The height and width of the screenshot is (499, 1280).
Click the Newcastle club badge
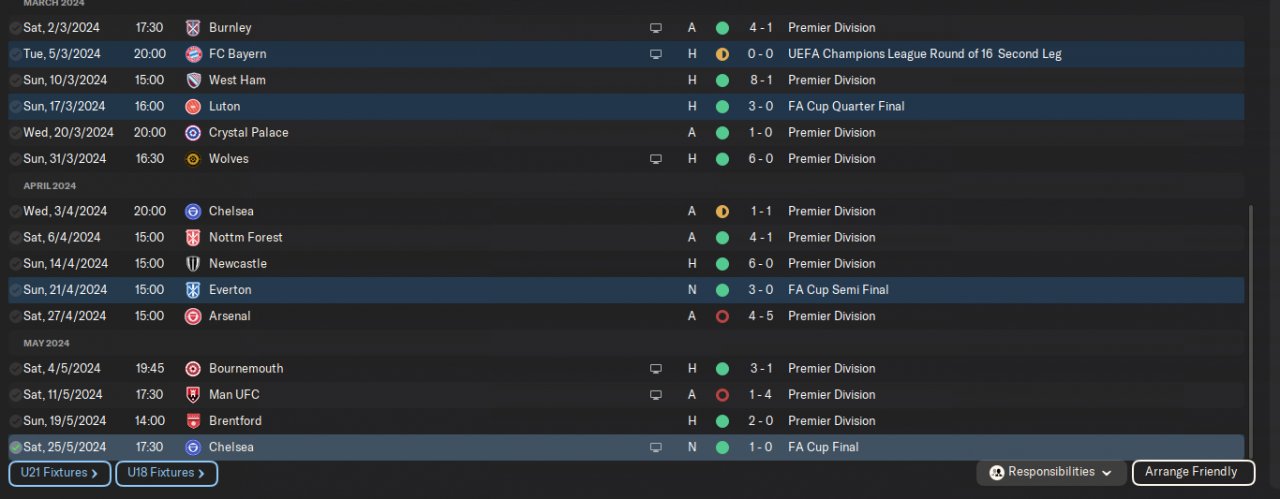click(193, 264)
